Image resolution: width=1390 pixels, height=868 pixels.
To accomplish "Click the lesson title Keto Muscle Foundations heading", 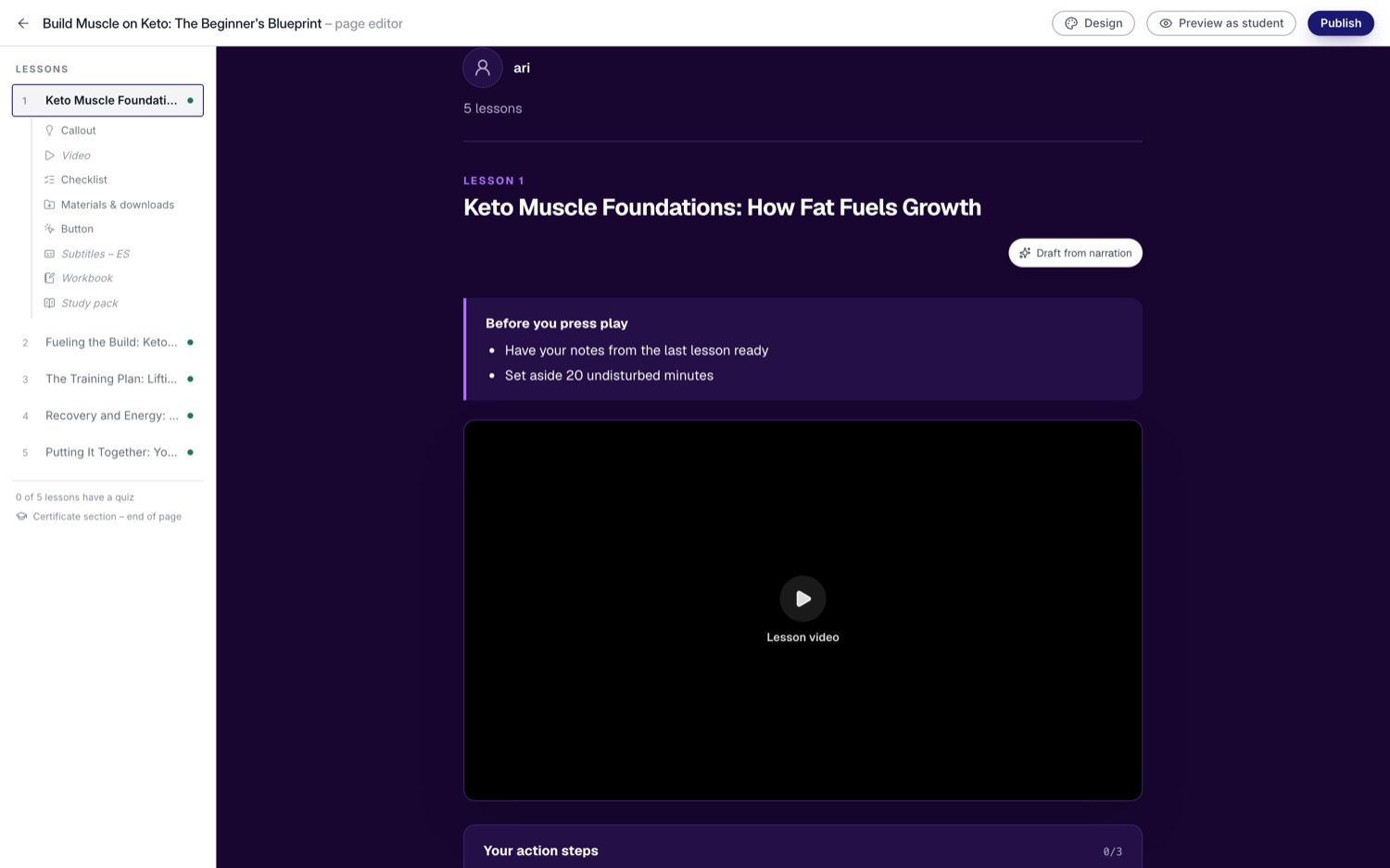I will 722,208.
